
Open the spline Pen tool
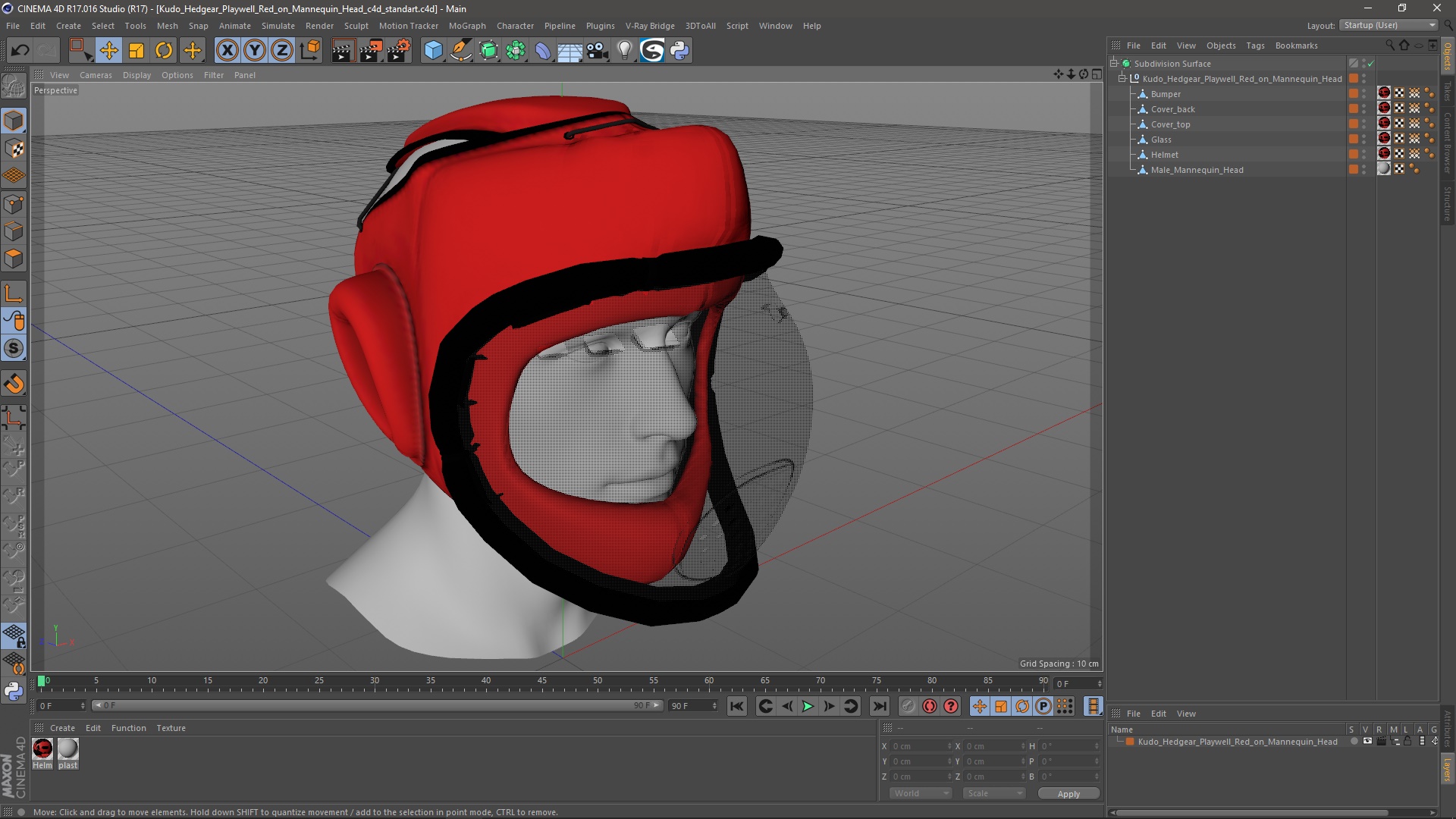click(460, 51)
